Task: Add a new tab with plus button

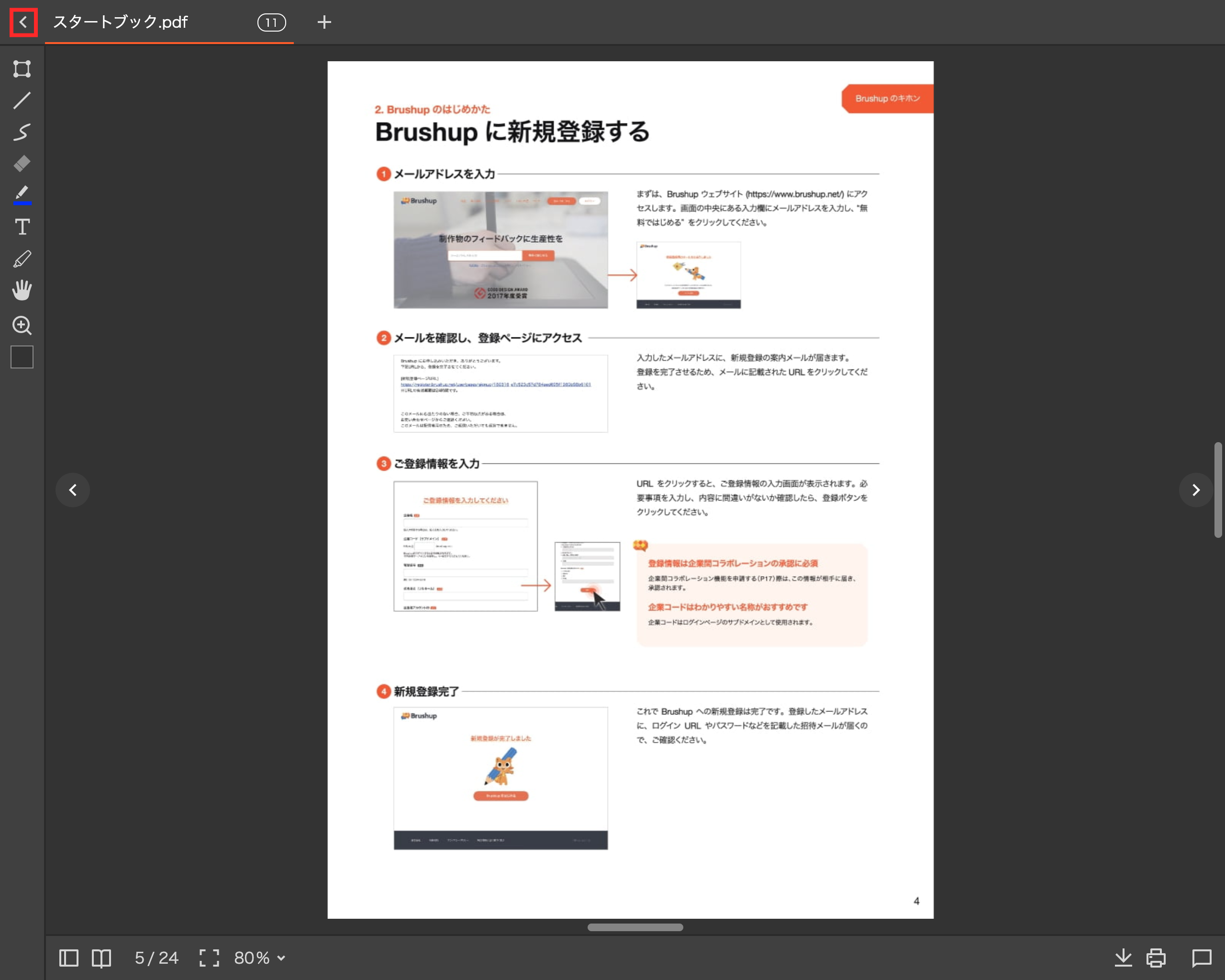Action: tap(324, 22)
